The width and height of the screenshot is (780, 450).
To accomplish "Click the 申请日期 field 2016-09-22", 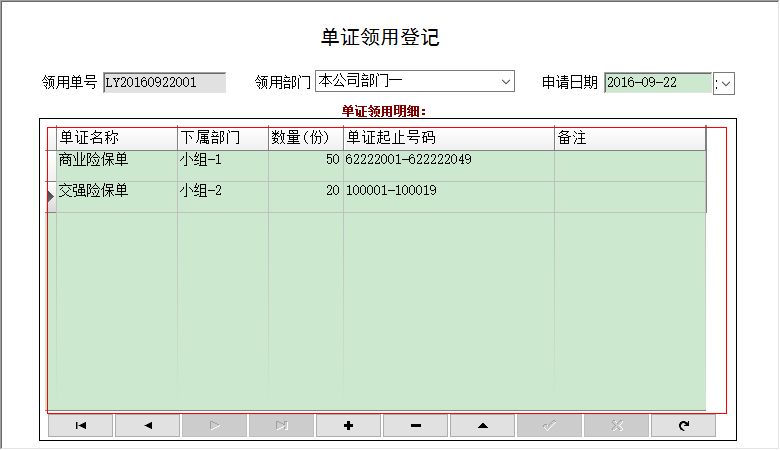I will tap(658, 82).
